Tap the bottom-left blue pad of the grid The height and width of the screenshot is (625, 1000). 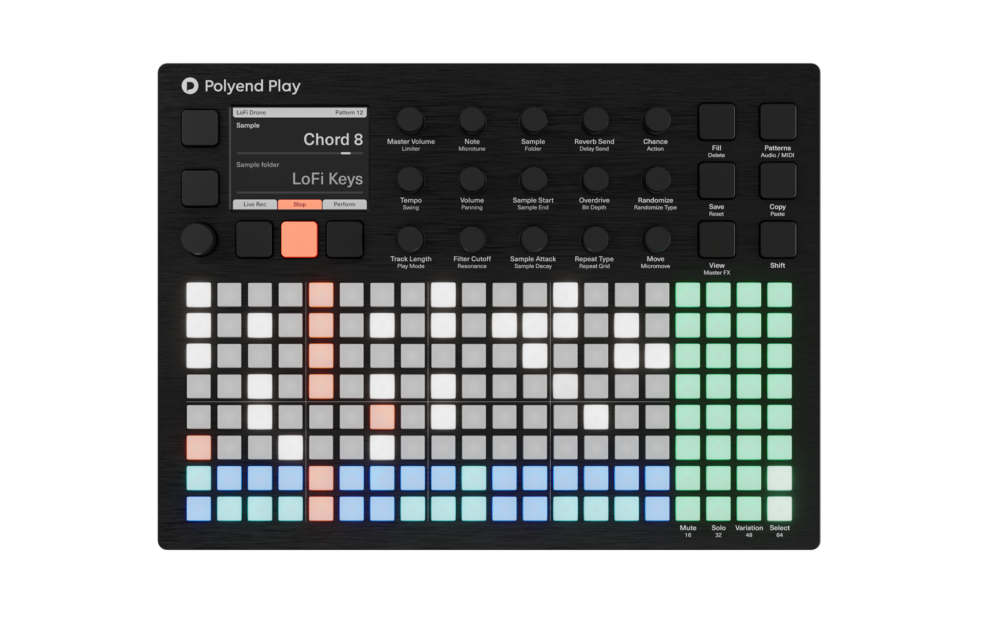[x=198, y=508]
